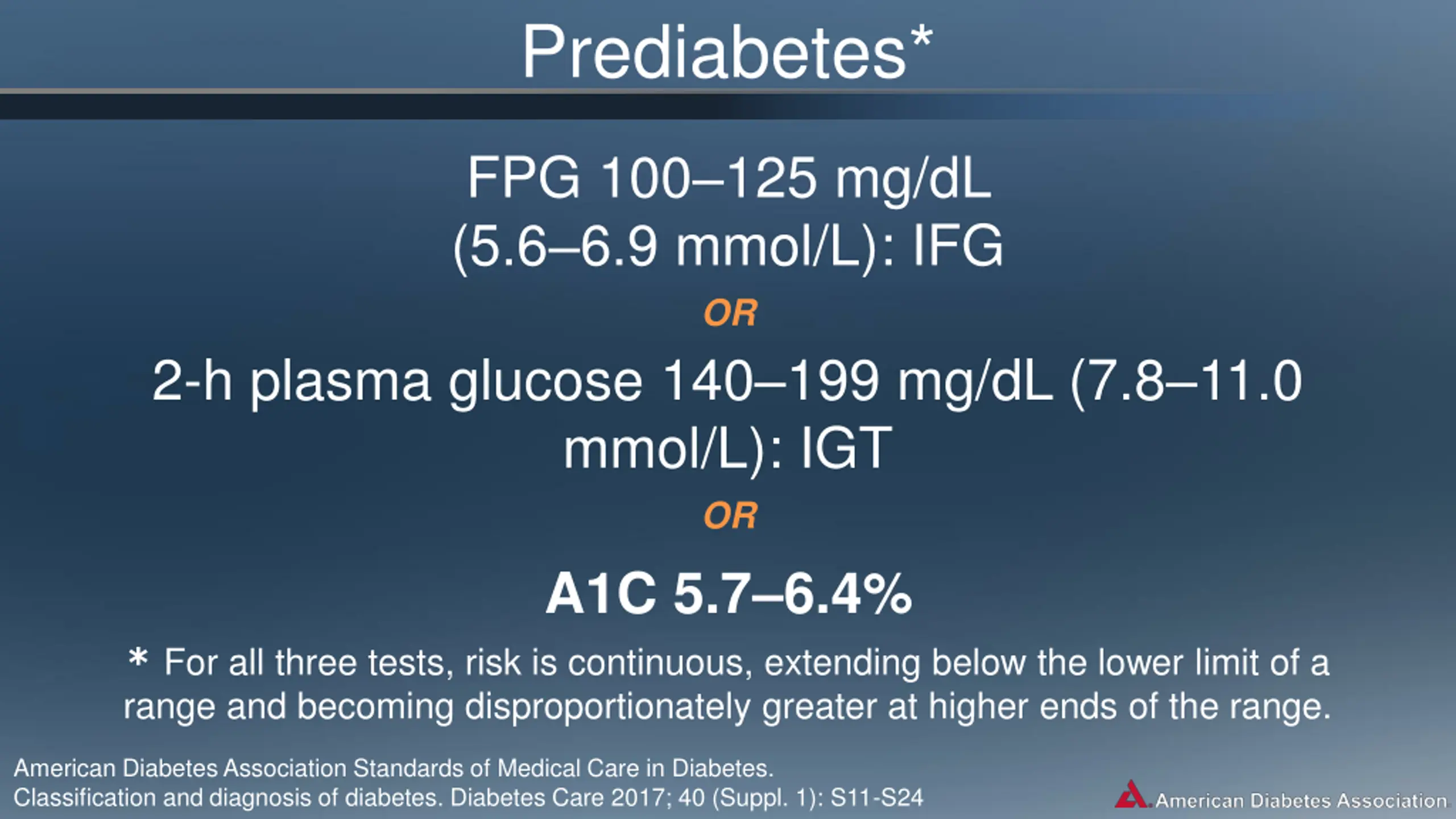Click the orange OR above A1C

click(730, 516)
